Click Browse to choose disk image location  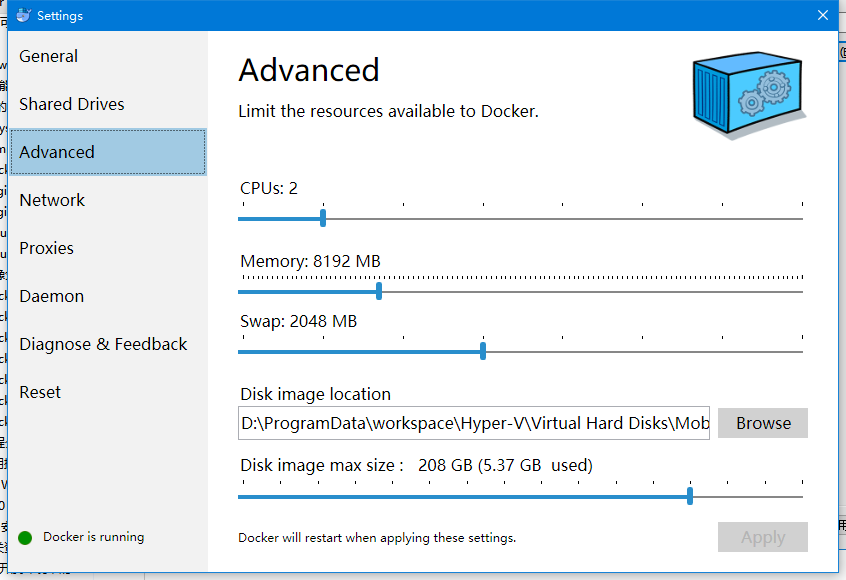(763, 423)
